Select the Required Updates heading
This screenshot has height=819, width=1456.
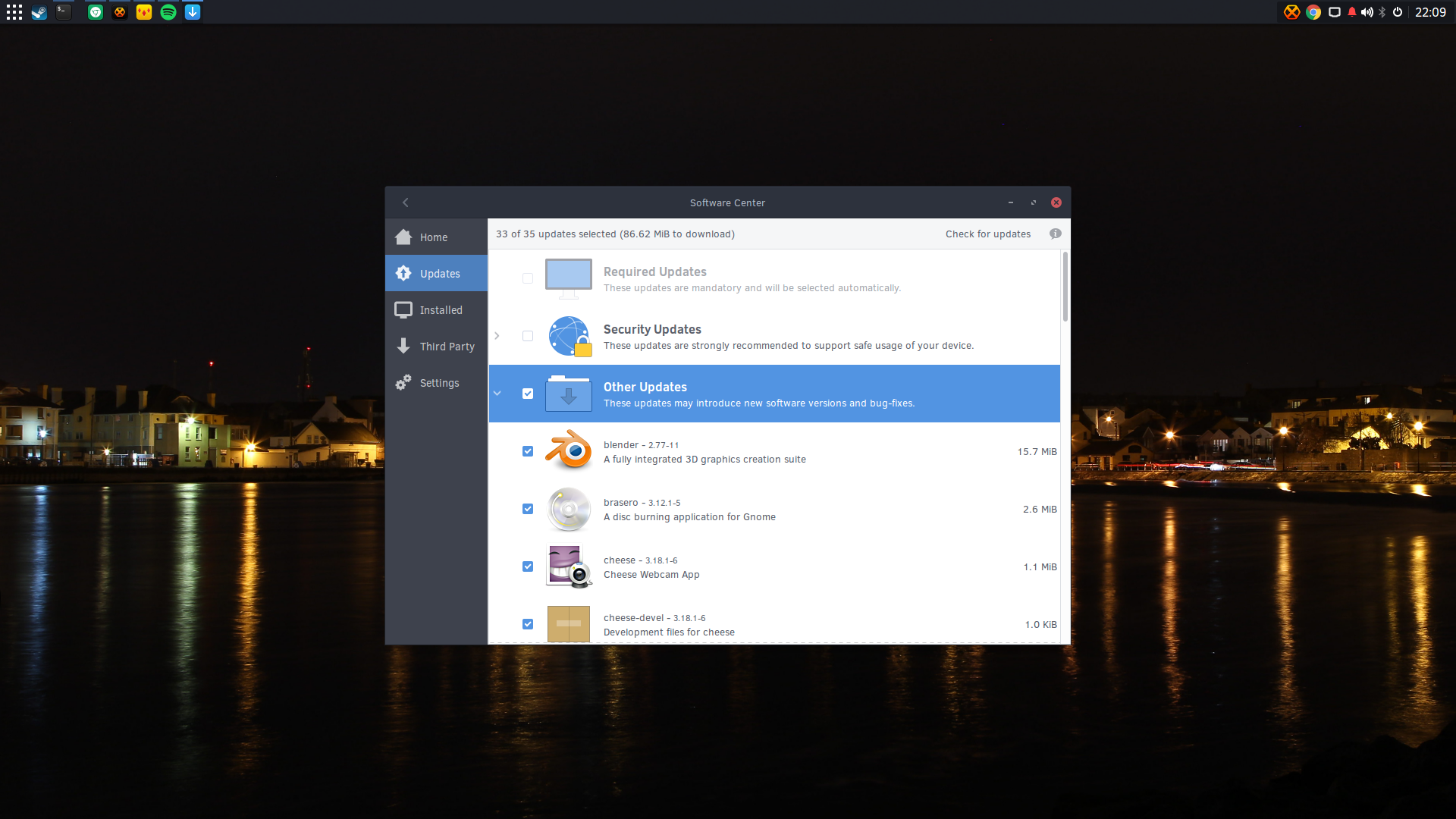click(654, 271)
